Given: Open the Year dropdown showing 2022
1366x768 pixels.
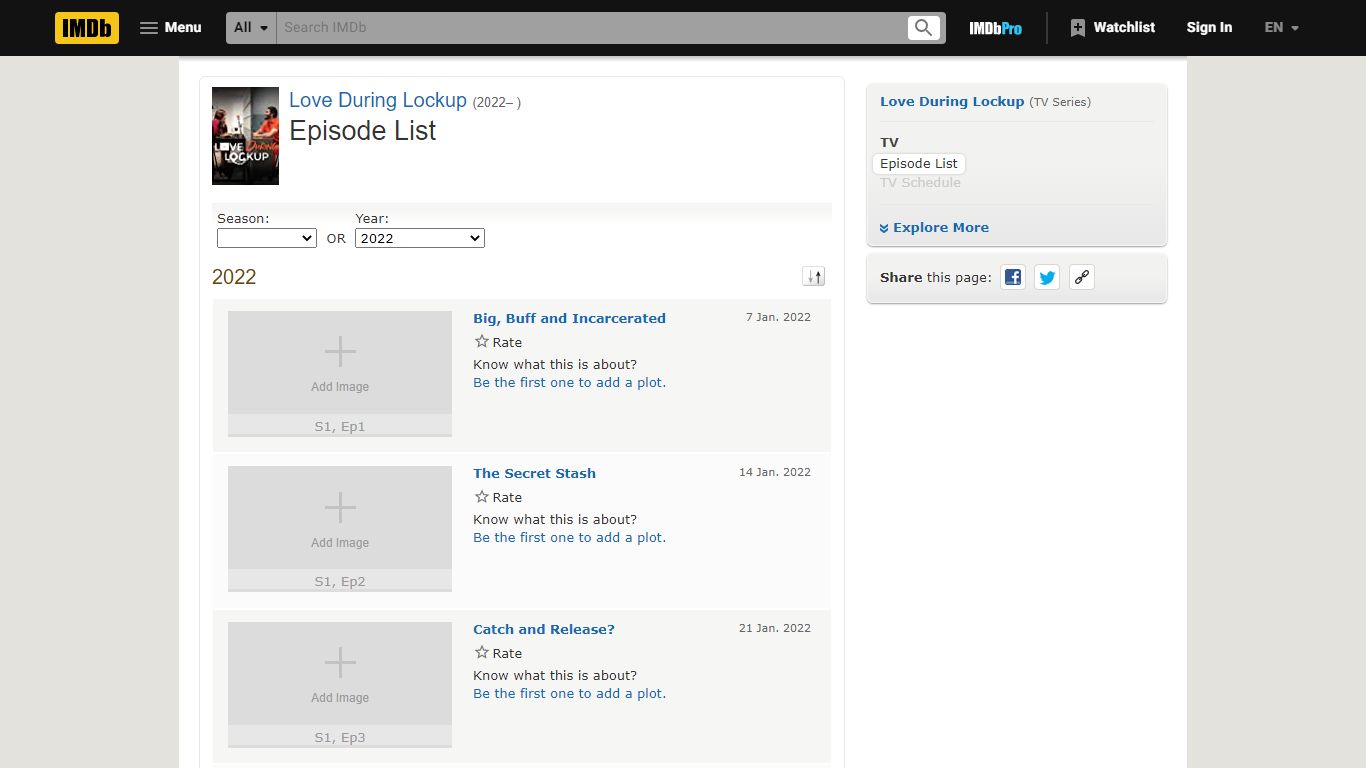Looking at the screenshot, I should 420,238.
